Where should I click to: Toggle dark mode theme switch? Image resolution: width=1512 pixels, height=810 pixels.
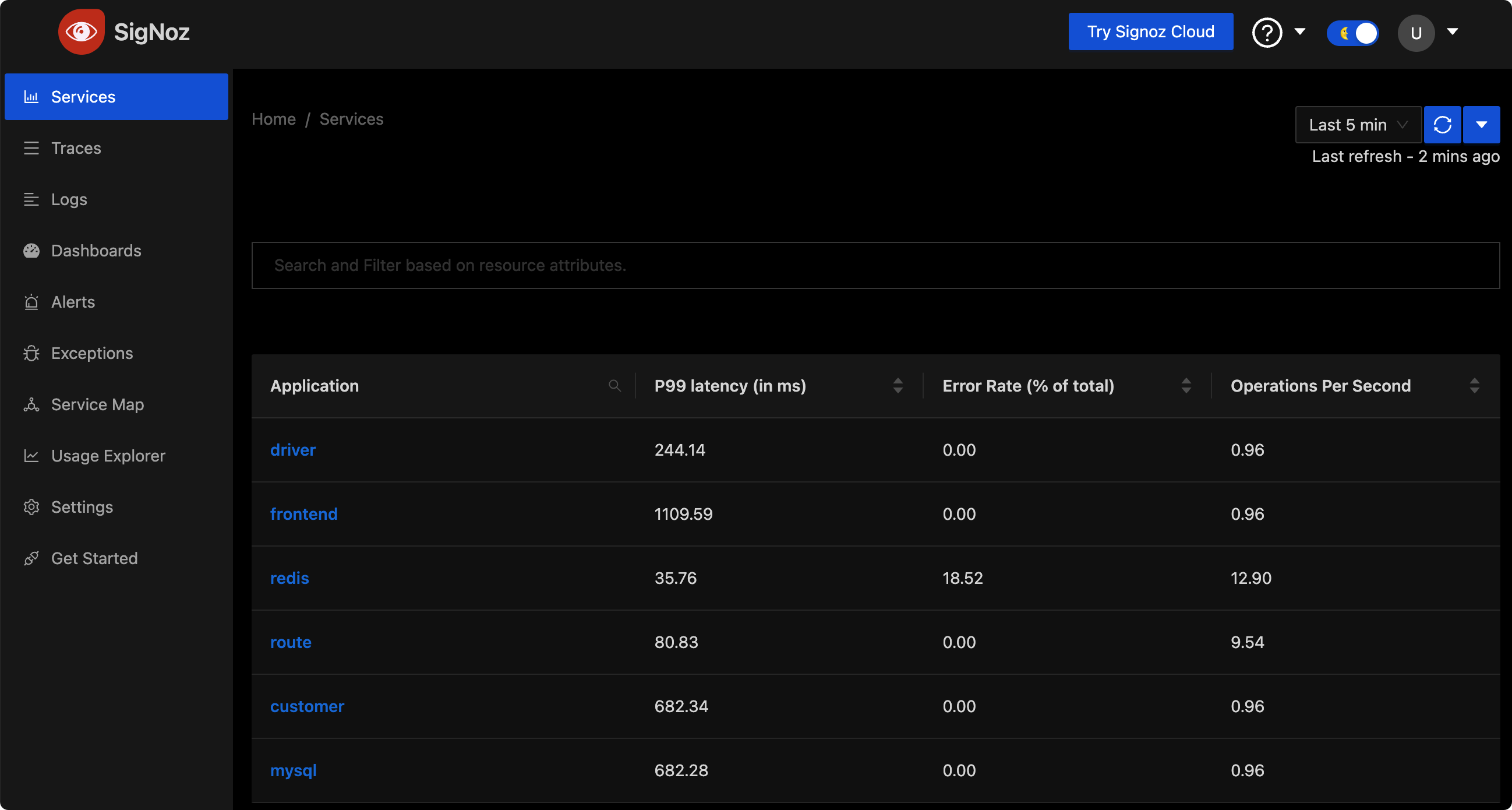tap(1352, 33)
